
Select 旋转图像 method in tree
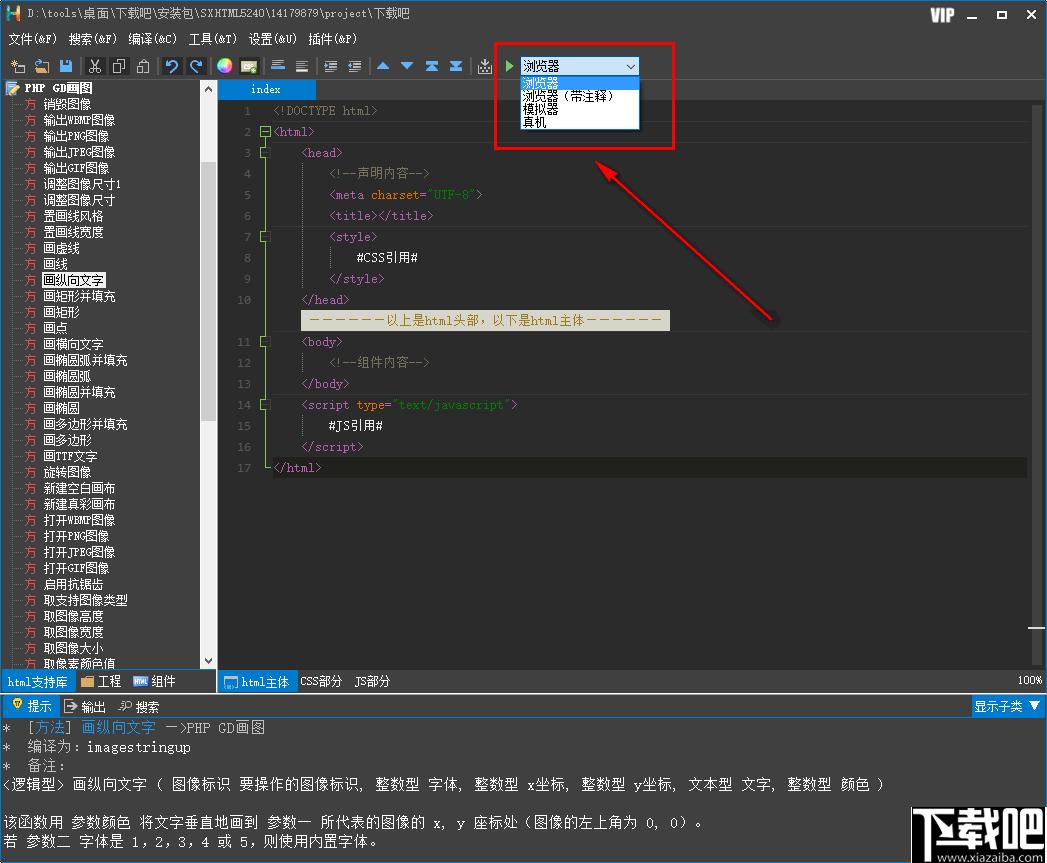[67, 472]
